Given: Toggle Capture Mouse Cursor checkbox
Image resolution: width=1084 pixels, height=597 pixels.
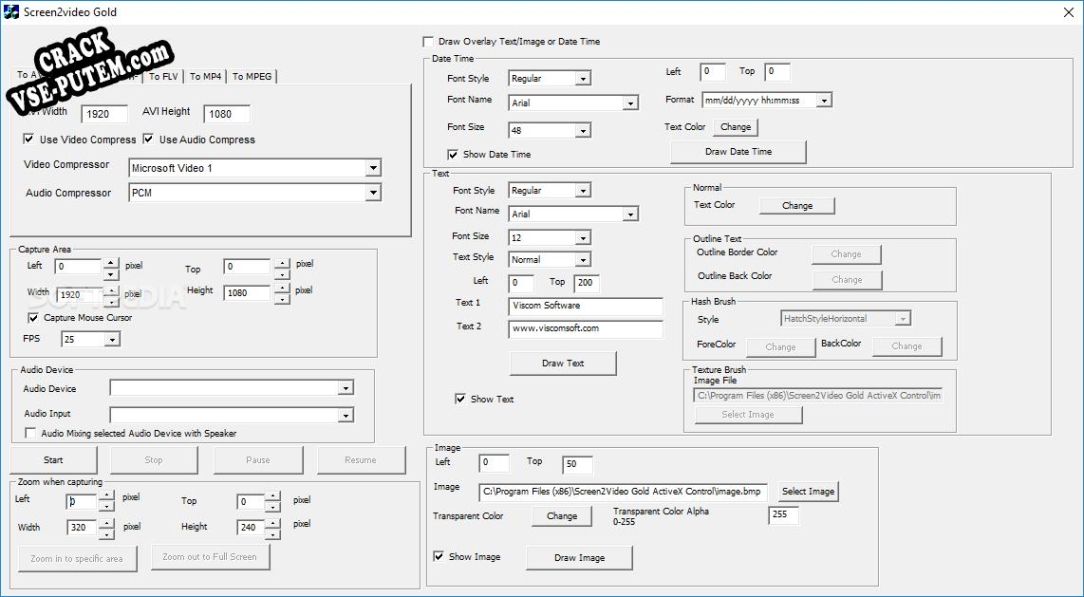Looking at the screenshot, I should click(x=33, y=318).
